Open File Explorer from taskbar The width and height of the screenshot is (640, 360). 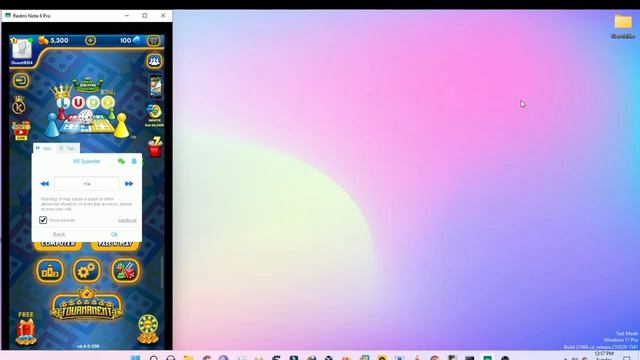[x=188, y=358]
